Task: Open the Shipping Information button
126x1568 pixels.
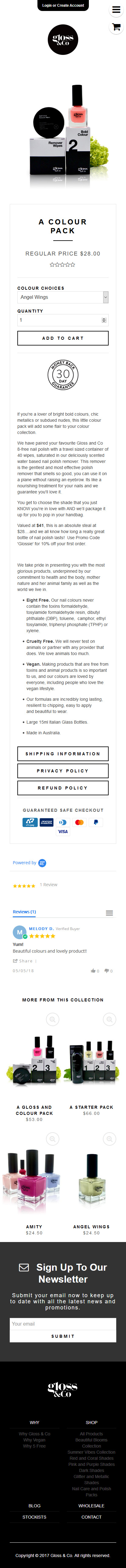Action: pyautogui.click(x=63, y=754)
